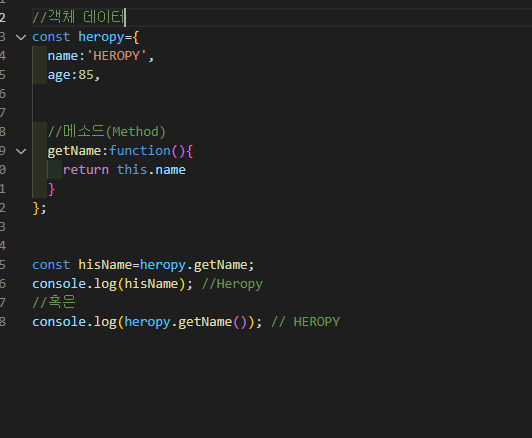The height and width of the screenshot is (438, 532).
Task: Click 'heropy.getName;' on the hisName line
Action: coord(197,265)
